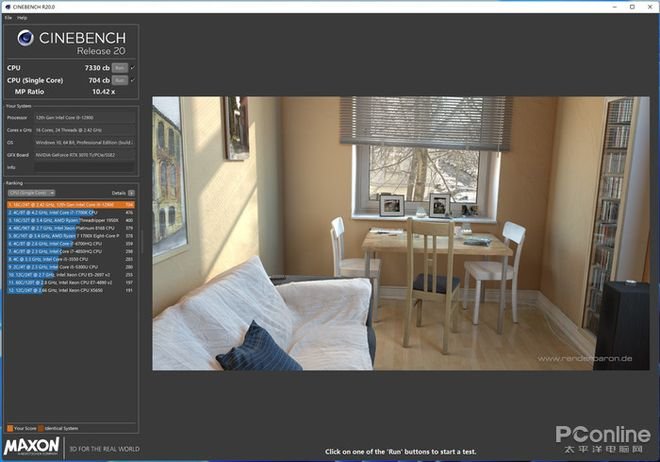Open the ranking type dropdown
This screenshot has width=660, height=462.
(31, 192)
